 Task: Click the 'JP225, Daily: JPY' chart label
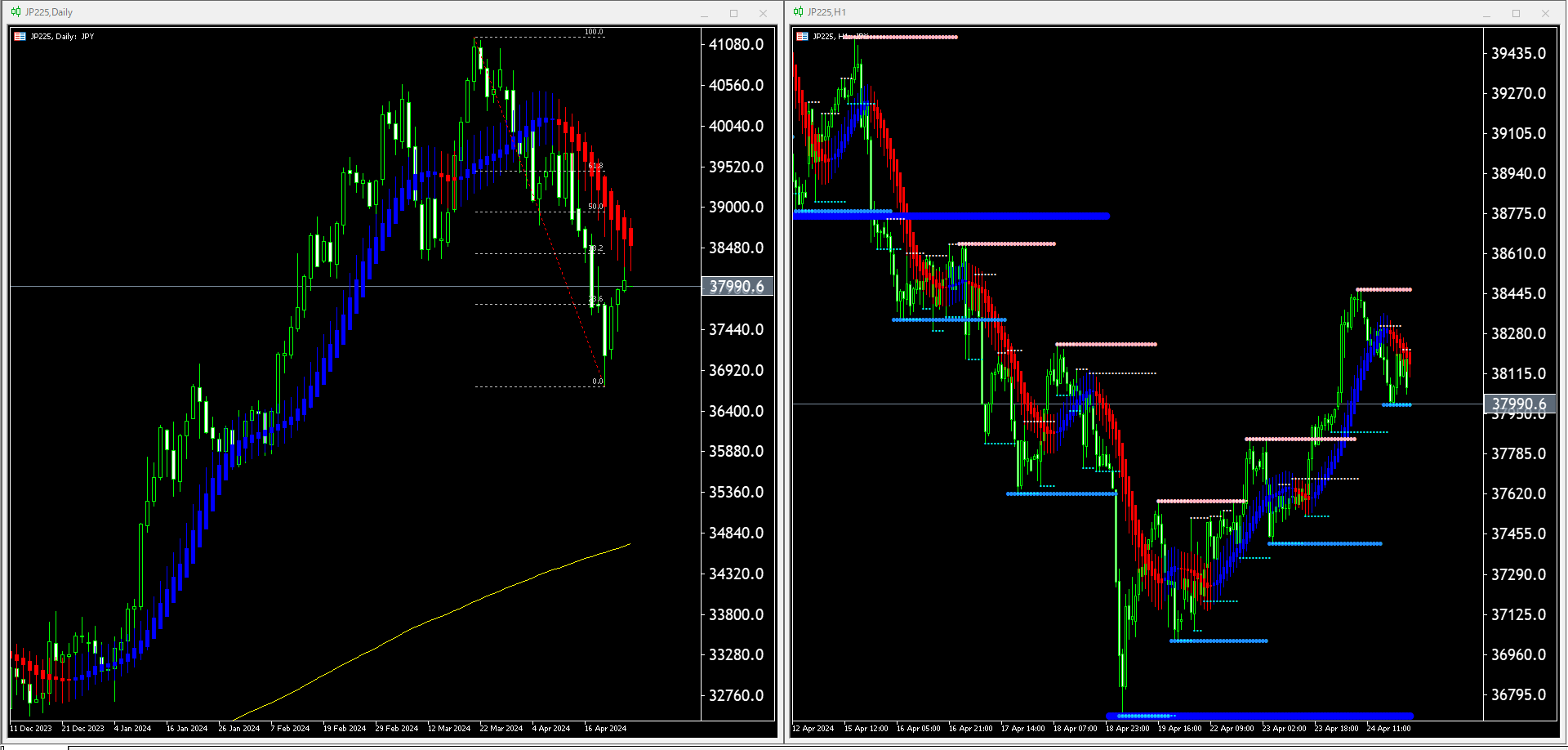tap(62, 37)
